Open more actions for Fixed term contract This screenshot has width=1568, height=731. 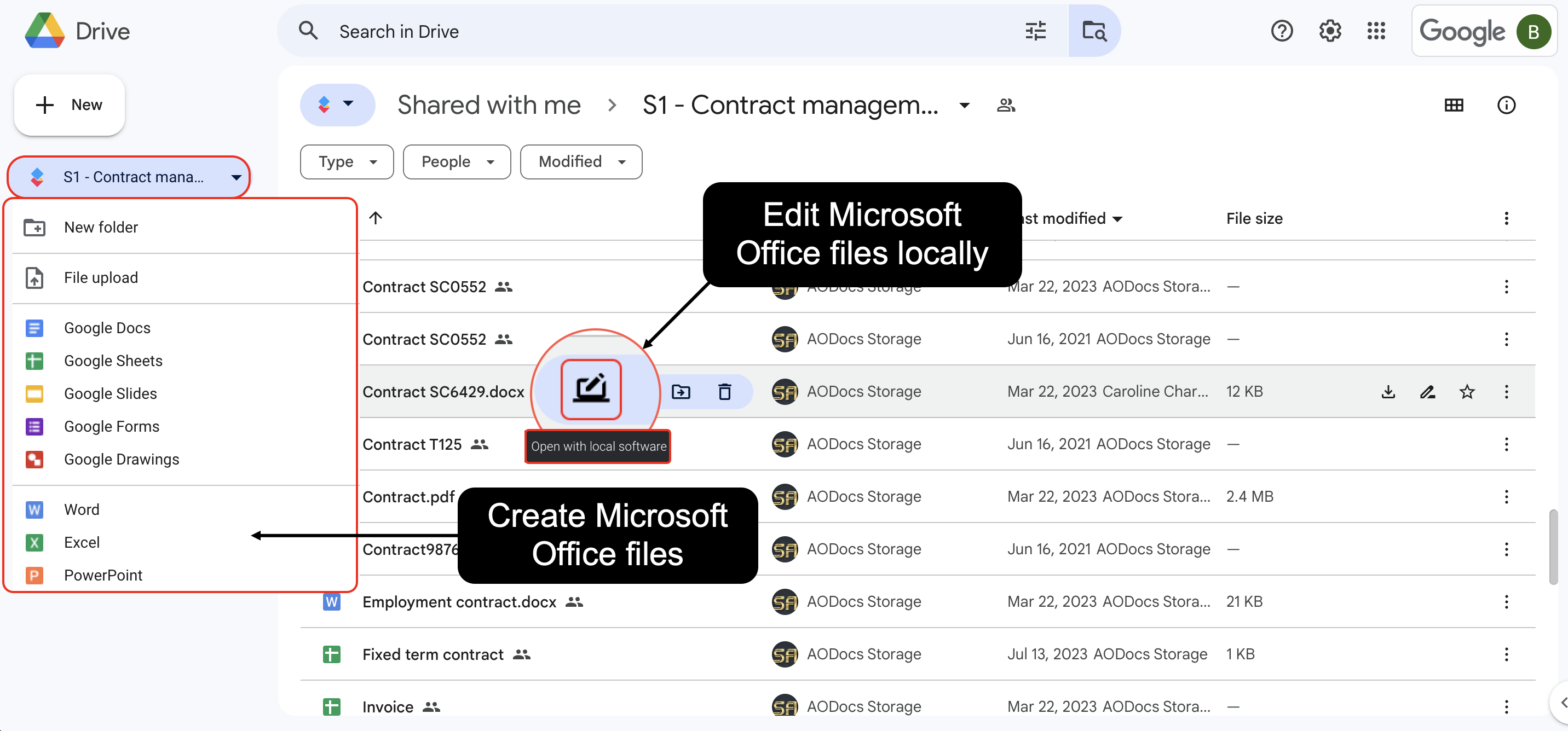point(1507,654)
